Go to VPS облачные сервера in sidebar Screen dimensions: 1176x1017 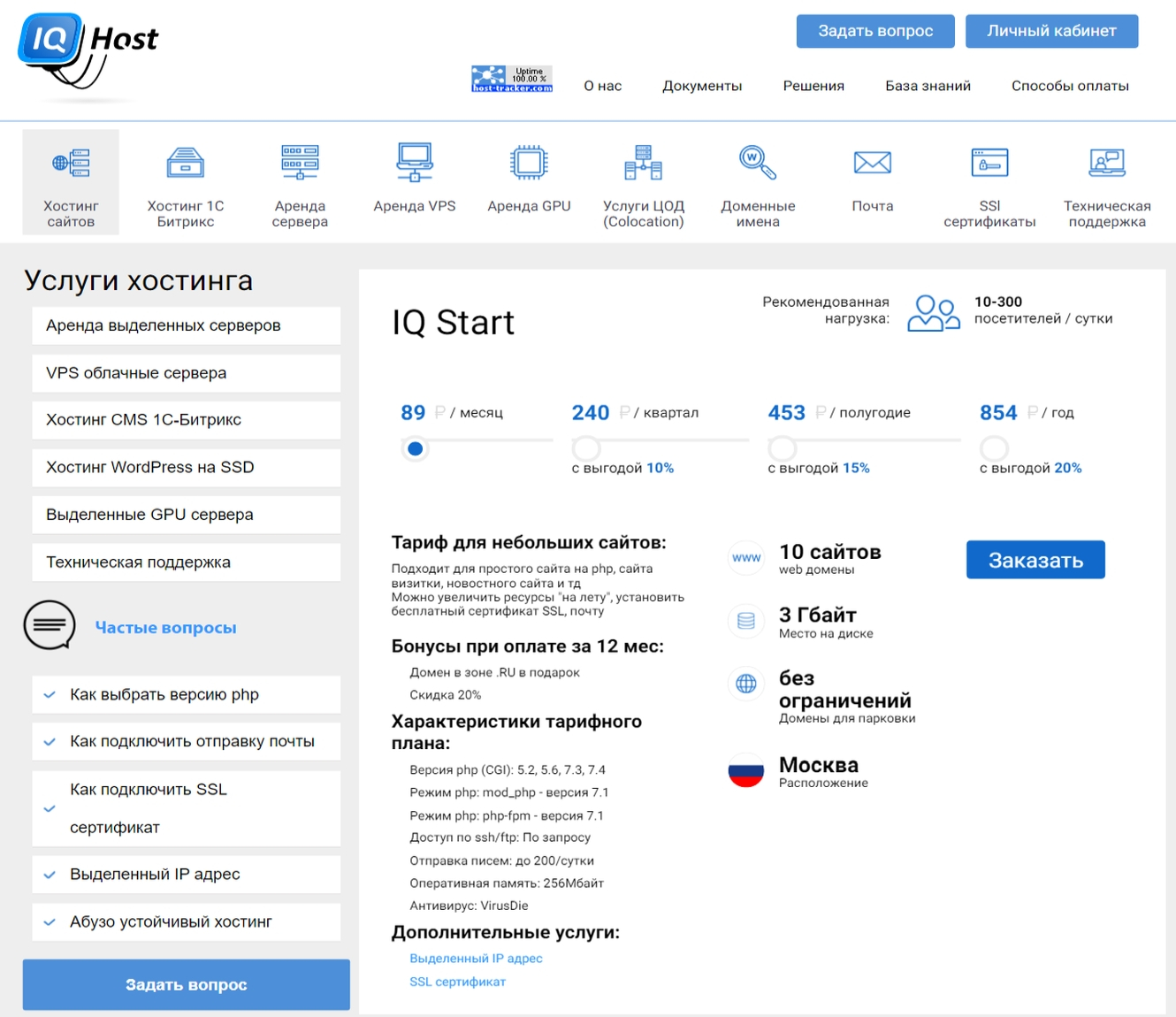point(187,373)
